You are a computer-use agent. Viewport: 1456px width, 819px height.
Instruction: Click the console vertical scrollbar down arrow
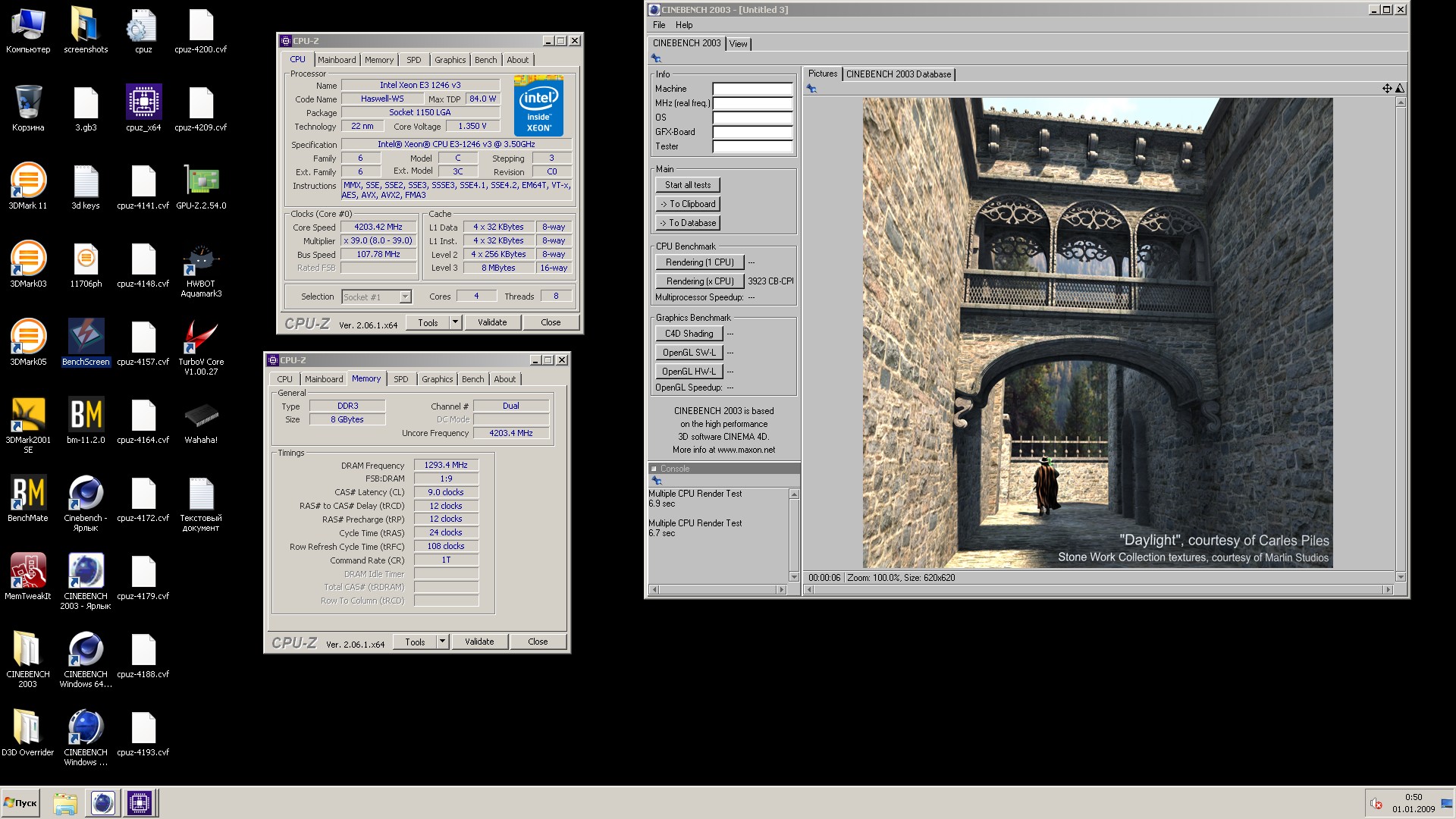point(794,577)
